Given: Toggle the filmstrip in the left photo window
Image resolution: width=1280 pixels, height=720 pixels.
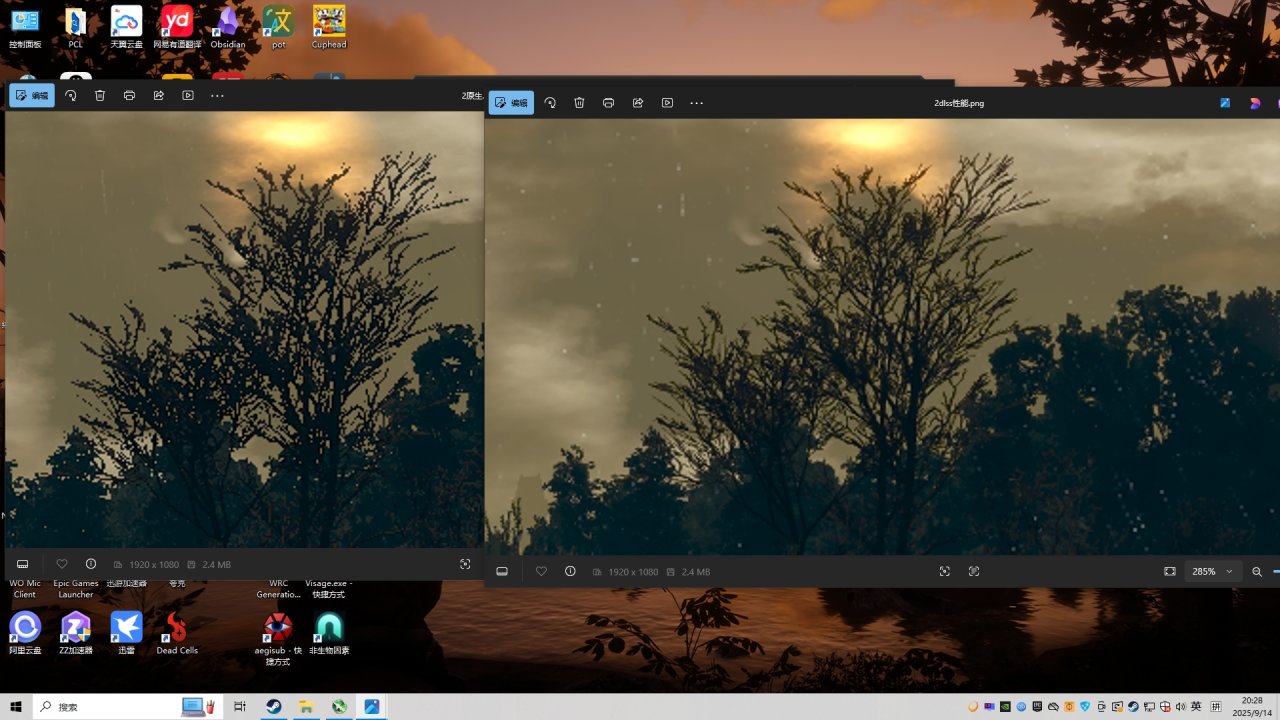Looking at the screenshot, I should point(23,564).
